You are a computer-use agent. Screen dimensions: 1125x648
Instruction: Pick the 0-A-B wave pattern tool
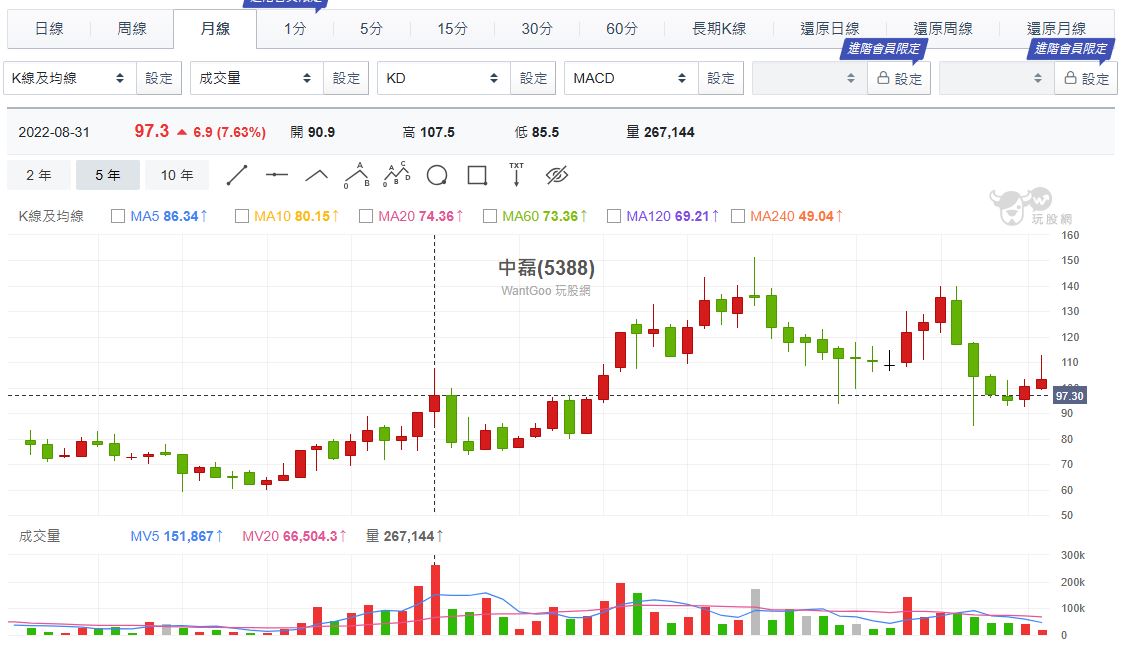[x=357, y=176]
